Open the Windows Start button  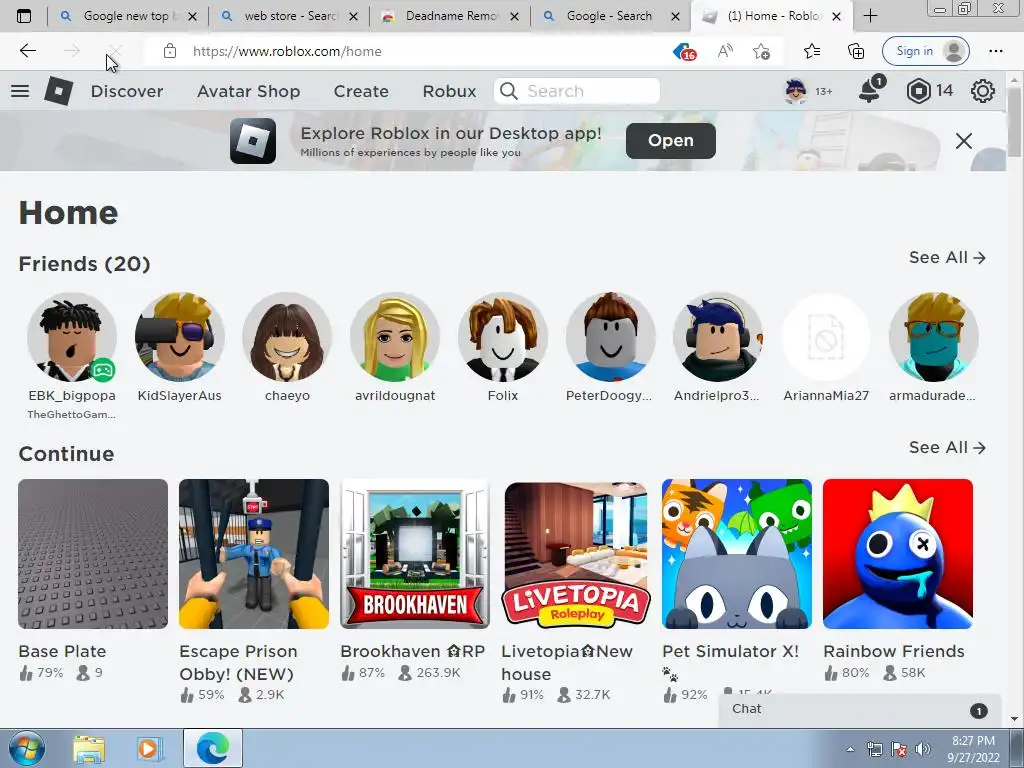27,748
